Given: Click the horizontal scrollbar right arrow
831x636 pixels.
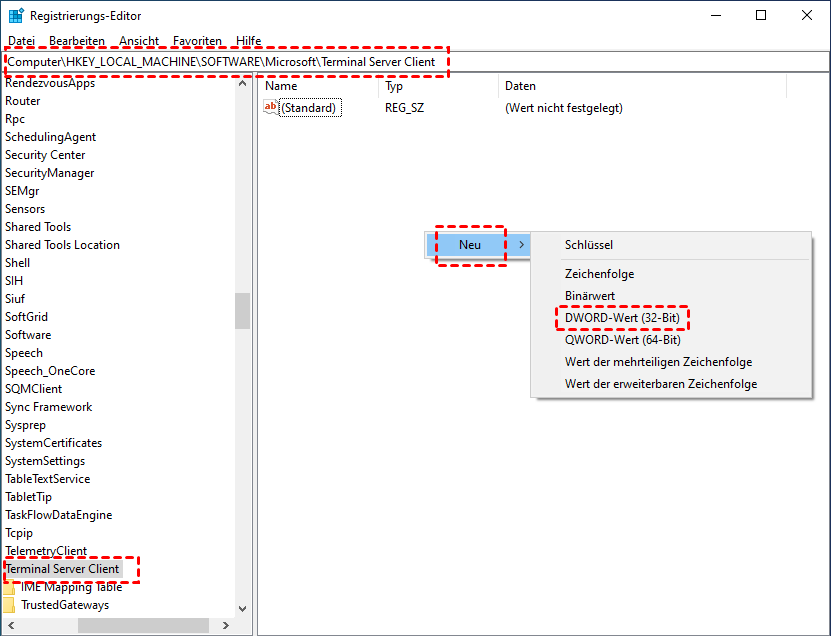Looking at the screenshot, I should [x=226, y=625].
